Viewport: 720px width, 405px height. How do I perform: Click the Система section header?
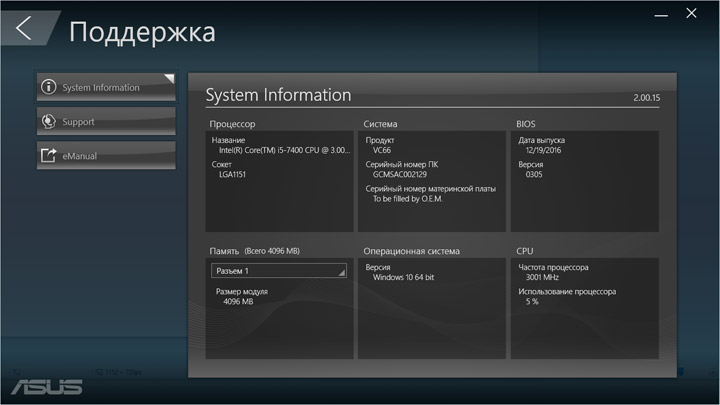380,124
